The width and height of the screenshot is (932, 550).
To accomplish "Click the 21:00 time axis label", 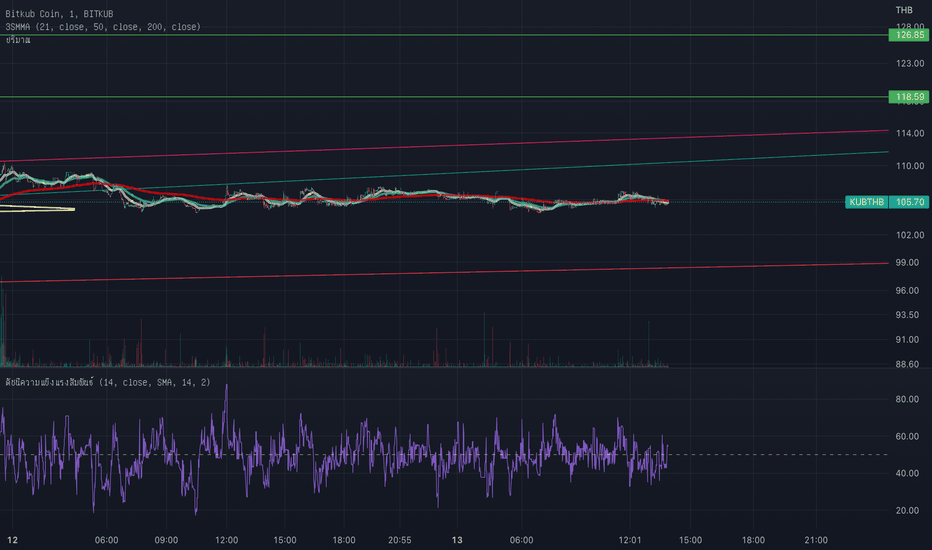I will 816,540.
